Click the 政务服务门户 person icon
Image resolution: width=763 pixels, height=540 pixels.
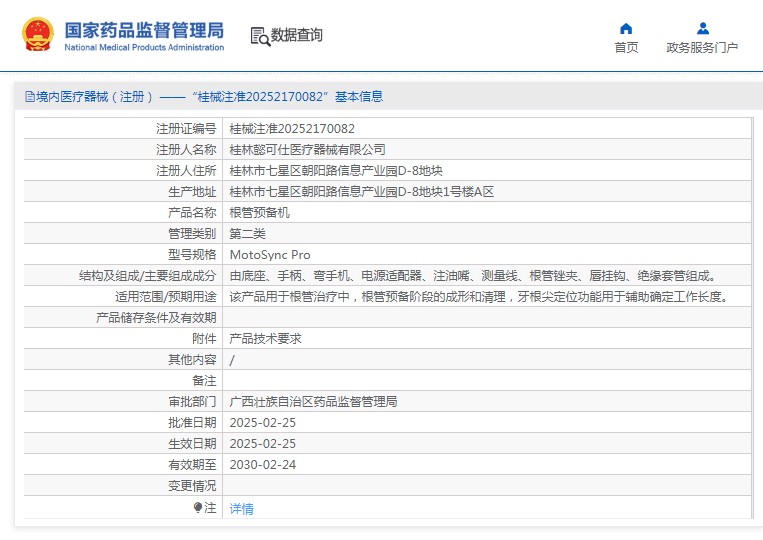coord(702,28)
